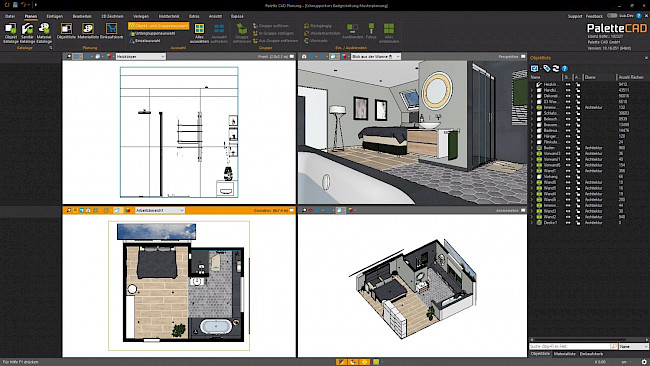Screen dimensions: 650x366
Task: Click the blue help icon in Objektliste panel
Action: click(x=565, y=68)
